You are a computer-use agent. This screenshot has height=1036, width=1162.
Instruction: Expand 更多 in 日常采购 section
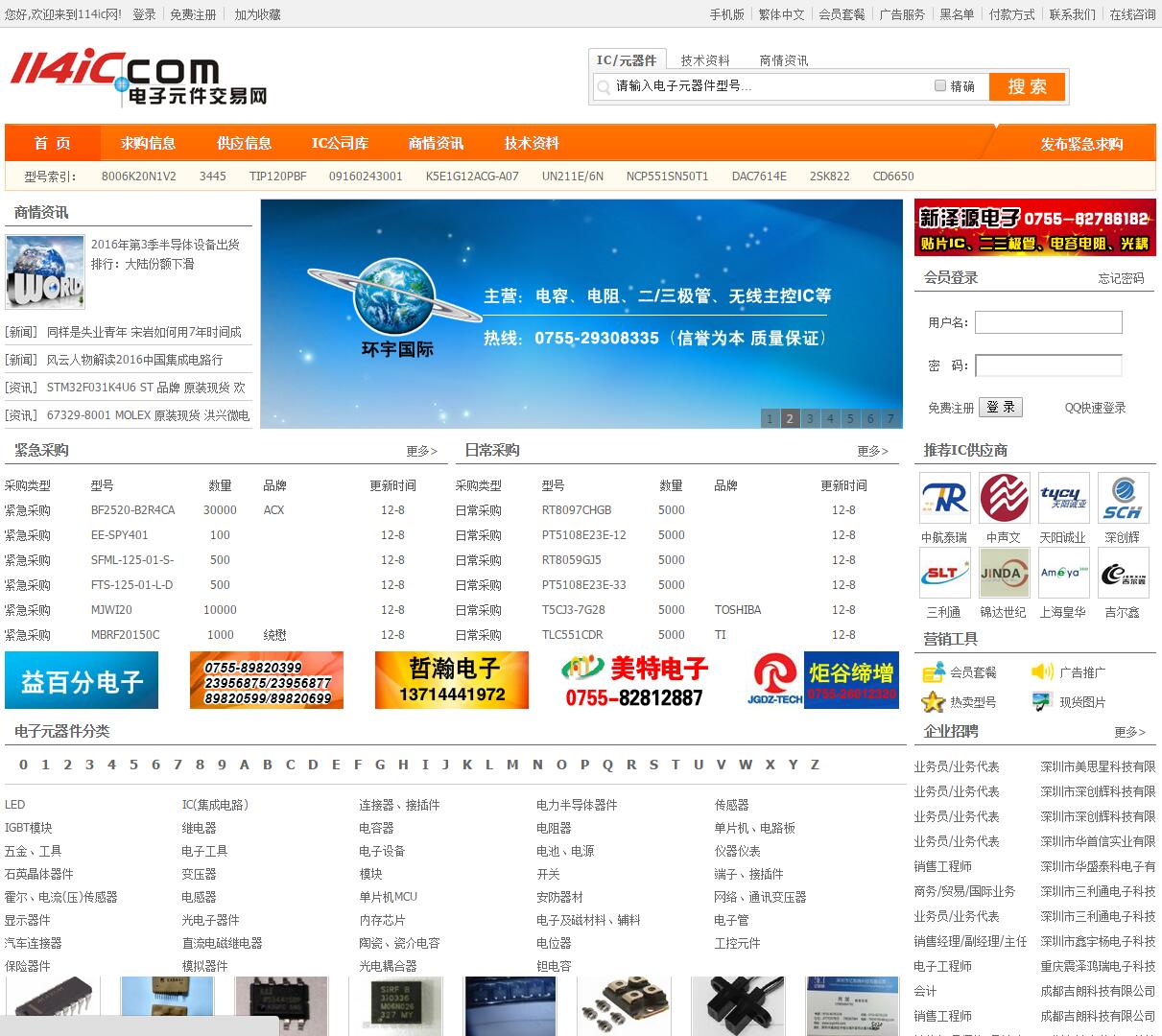coord(872,451)
